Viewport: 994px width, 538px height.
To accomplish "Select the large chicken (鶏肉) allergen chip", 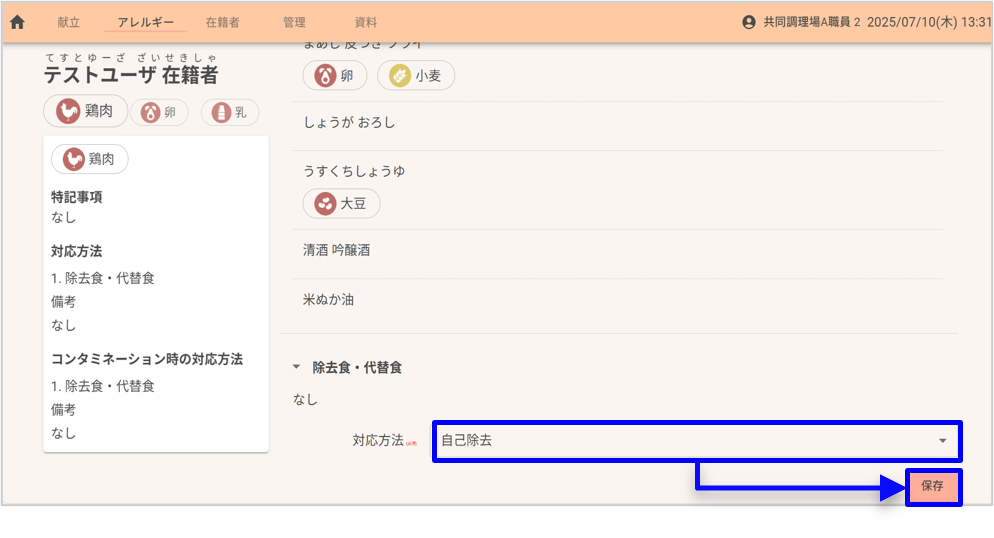I will (x=86, y=111).
